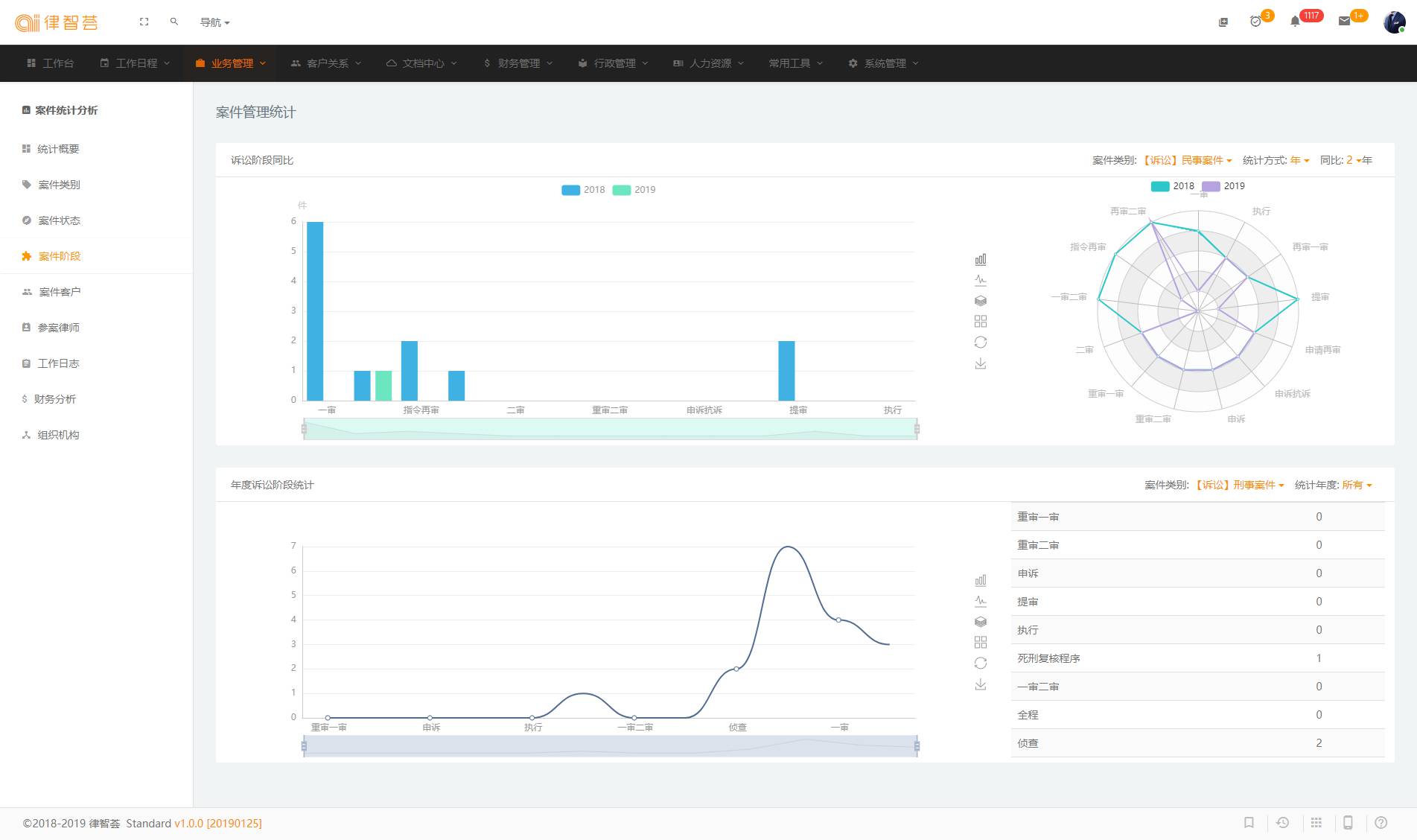This screenshot has width=1417, height=840.
Task: Click the fullscreen toggle icon in header
Action: pos(144,22)
